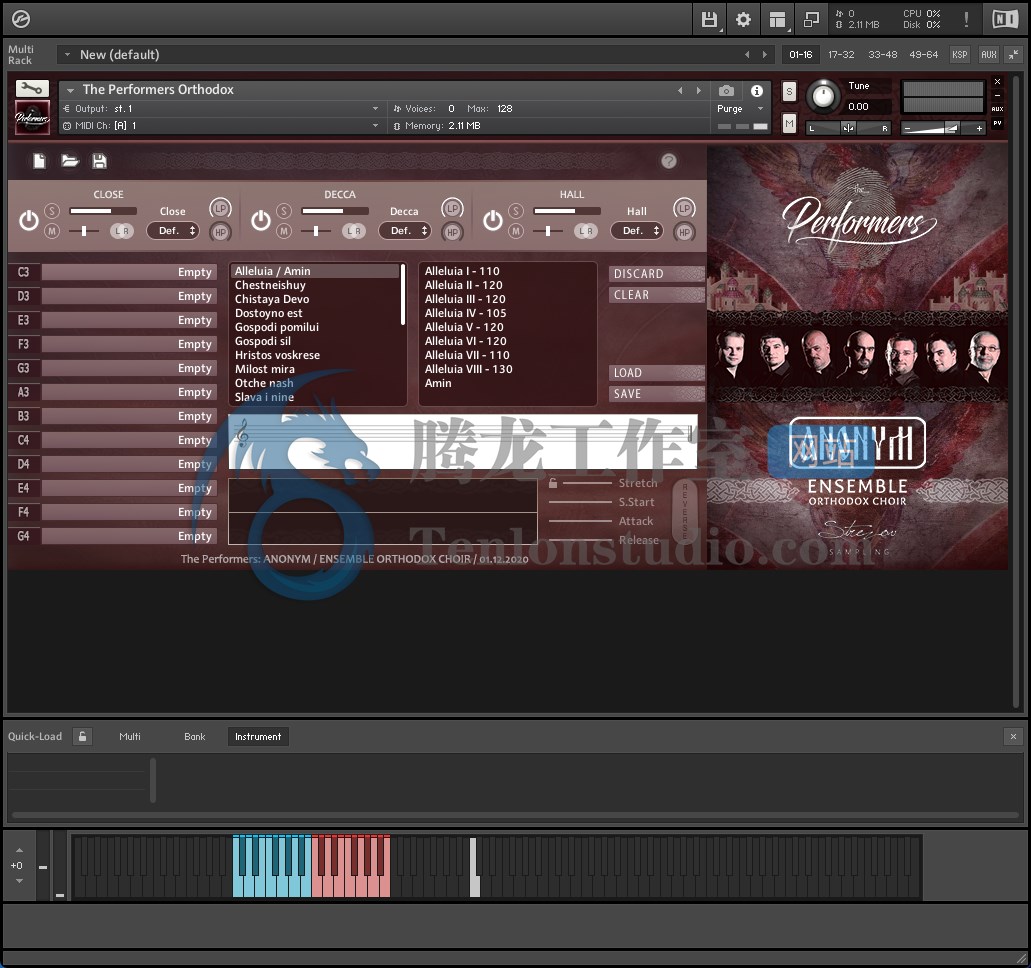Create new preset document icon
Screen dimensions: 1031x968
pyautogui.click(x=39, y=161)
